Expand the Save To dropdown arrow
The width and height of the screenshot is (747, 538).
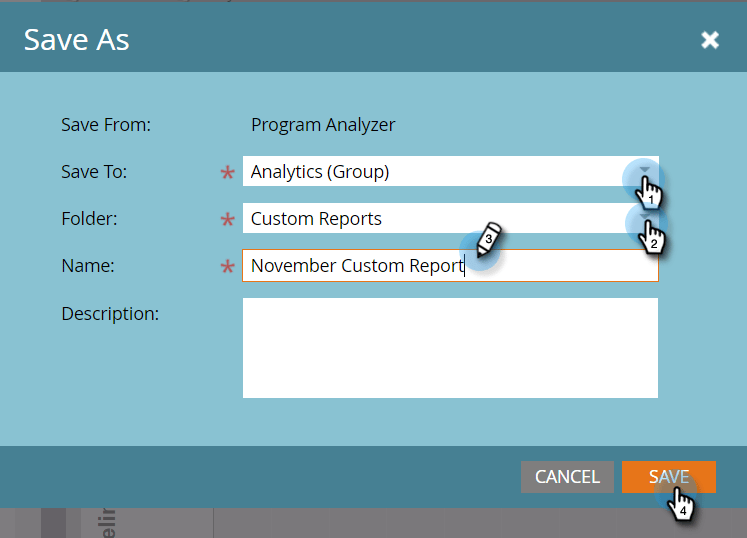click(645, 171)
